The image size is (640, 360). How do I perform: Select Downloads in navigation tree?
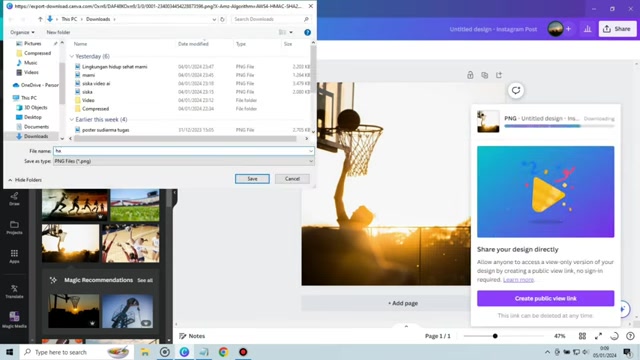(36, 136)
